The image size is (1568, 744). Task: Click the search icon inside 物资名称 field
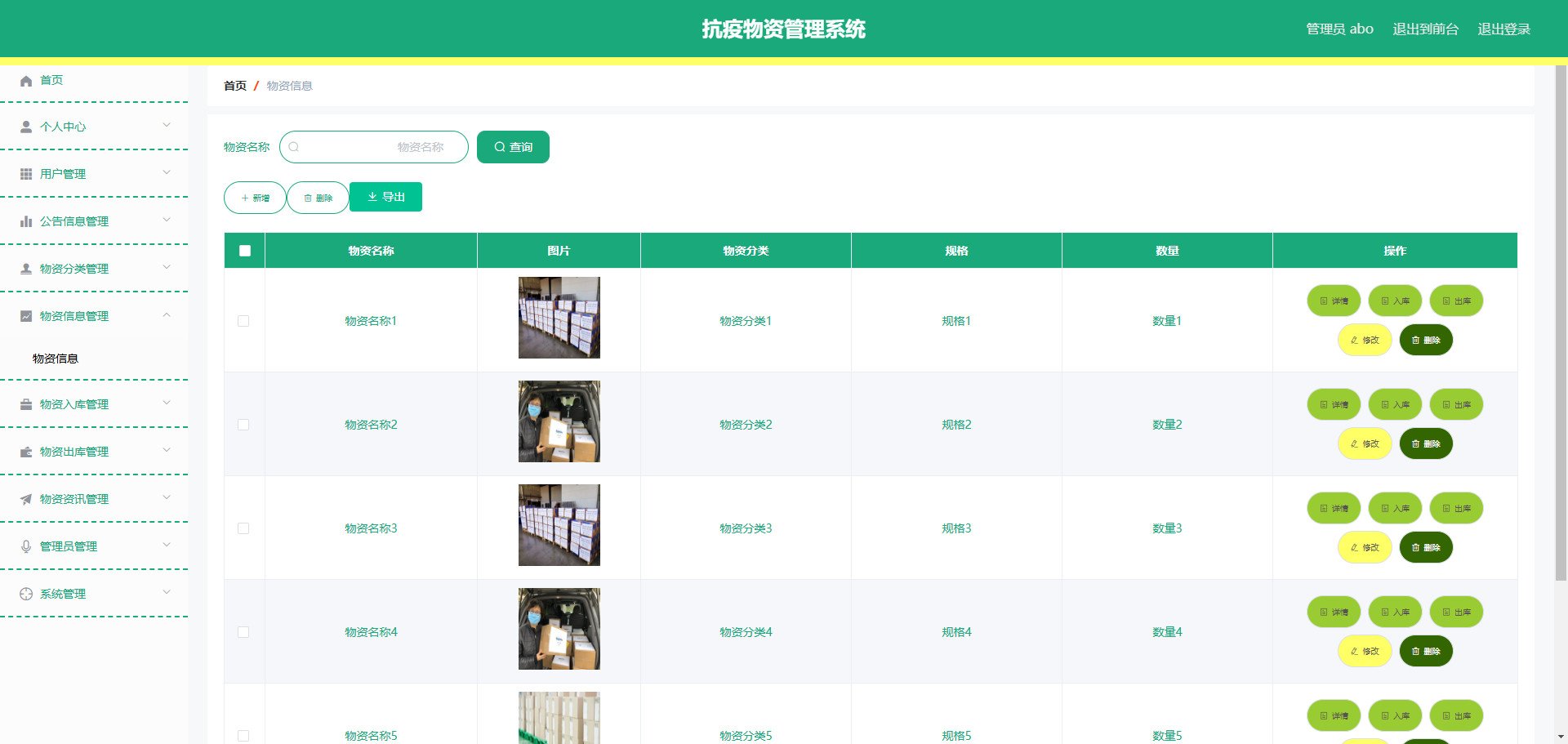294,147
